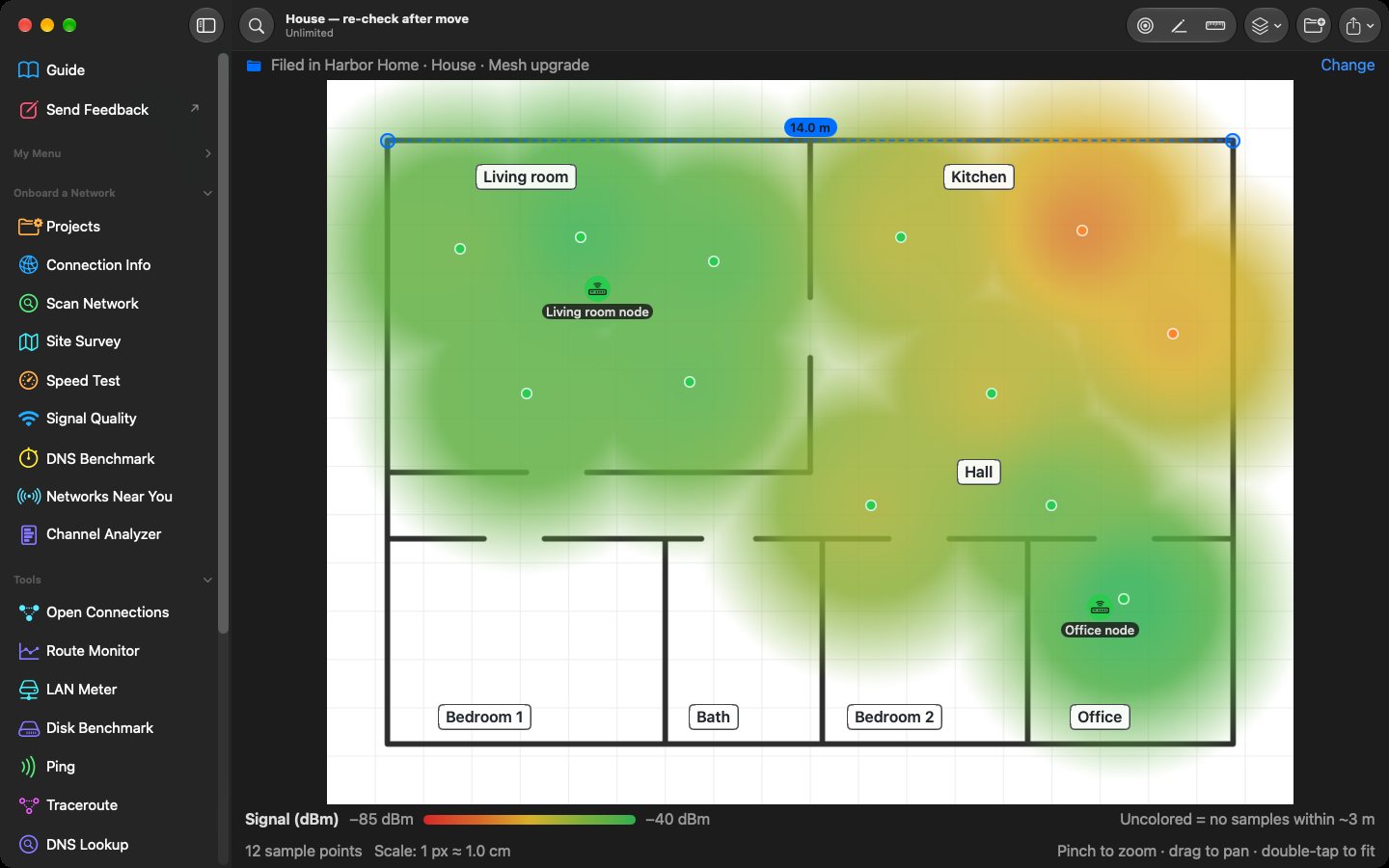Open Site Survey map icon
This screenshot has height=868, width=1389.
[x=29, y=341]
